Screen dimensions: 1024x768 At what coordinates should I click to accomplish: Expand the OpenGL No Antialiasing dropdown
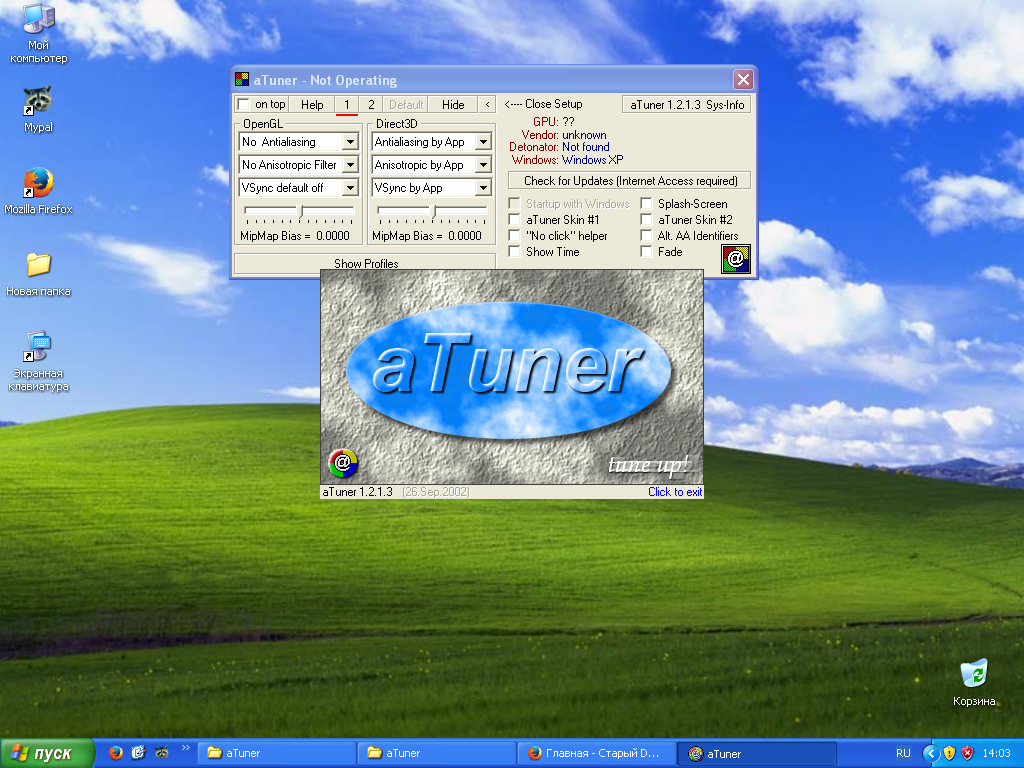349,142
